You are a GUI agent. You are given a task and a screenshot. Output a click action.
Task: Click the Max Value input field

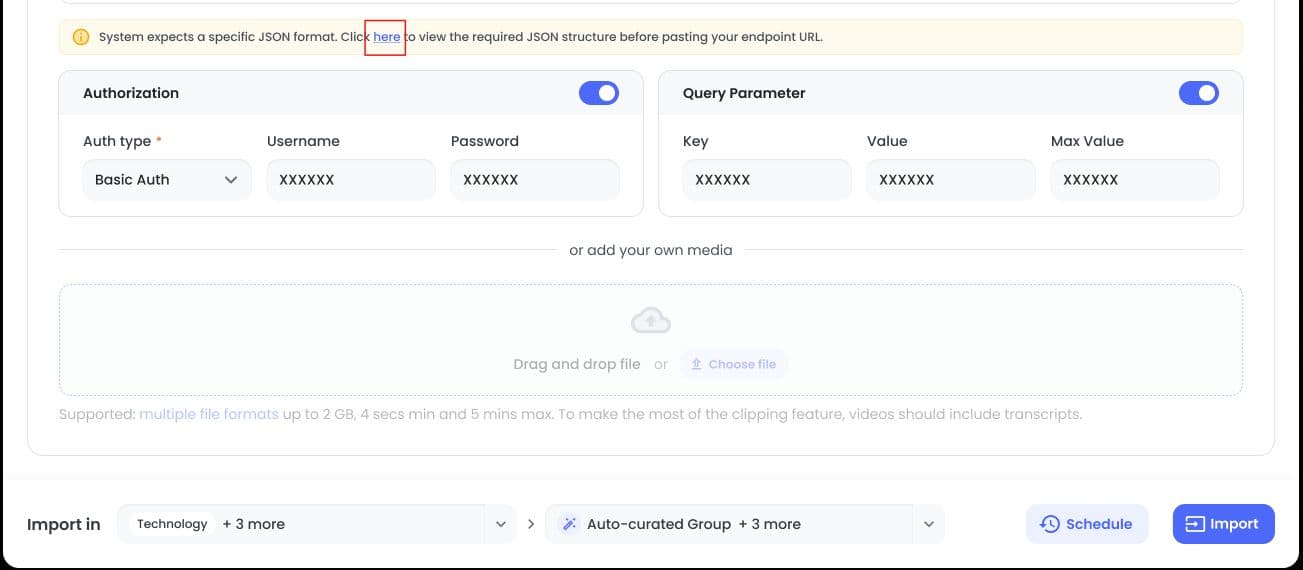pyautogui.click(x=1135, y=180)
